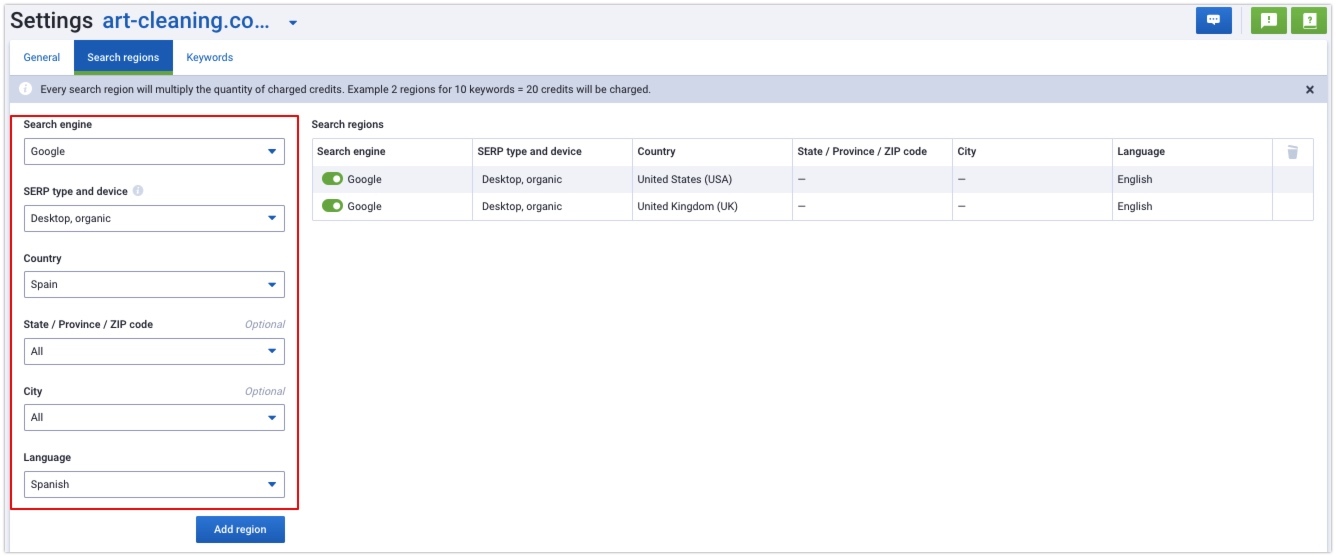The height and width of the screenshot is (557, 1336).
Task: Click the Settings page heading
Action: pyautogui.click(x=52, y=21)
